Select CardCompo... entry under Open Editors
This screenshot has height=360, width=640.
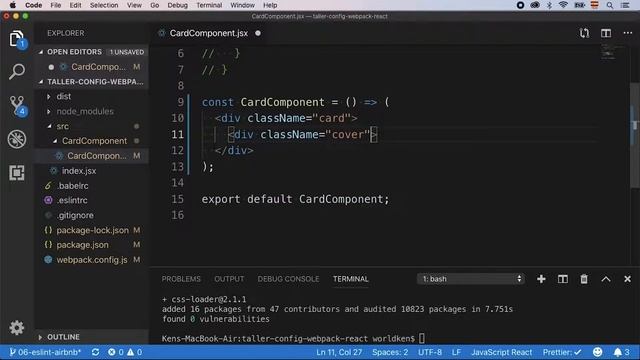tap(98, 67)
